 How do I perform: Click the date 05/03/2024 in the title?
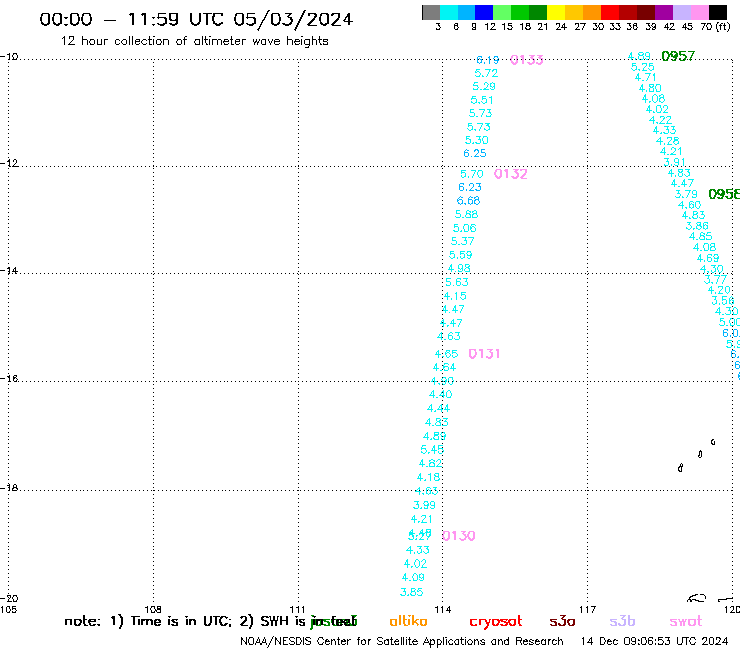pos(293,20)
